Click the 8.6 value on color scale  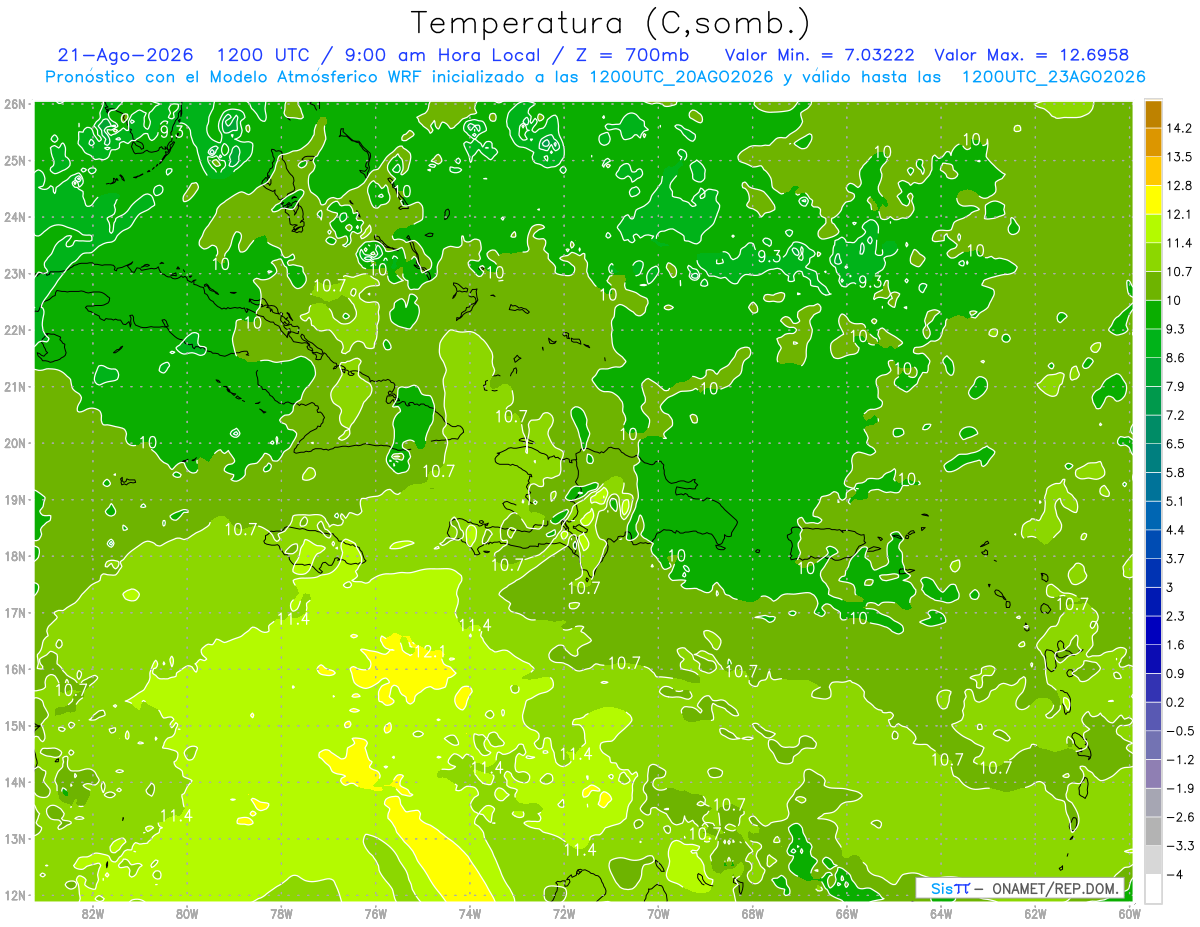(x=1176, y=358)
